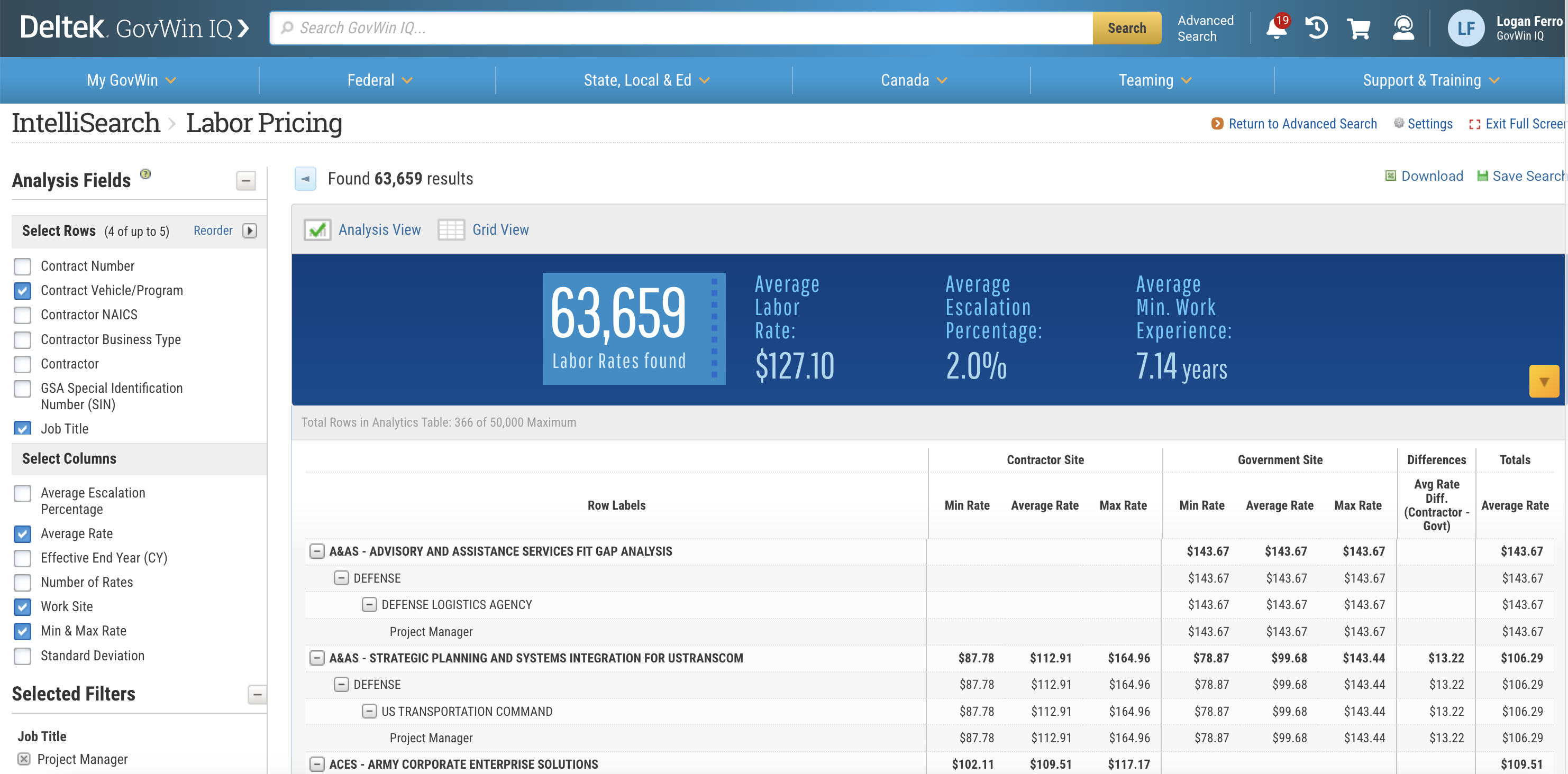This screenshot has width=1568, height=774.
Task: Open the Teaming menu
Action: point(1154,80)
